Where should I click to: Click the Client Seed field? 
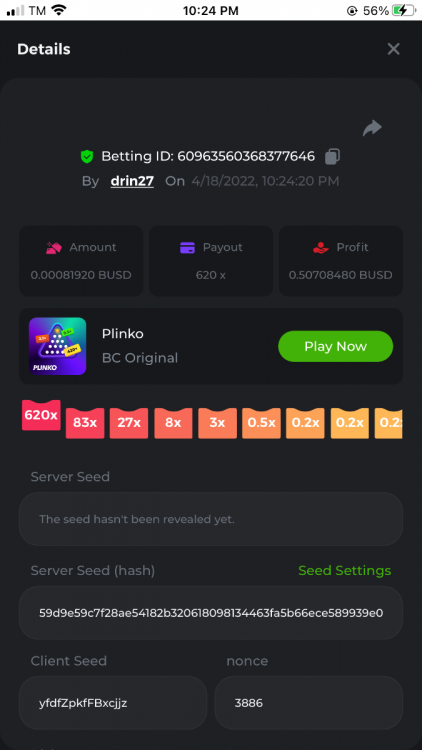[x=113, y=703]
